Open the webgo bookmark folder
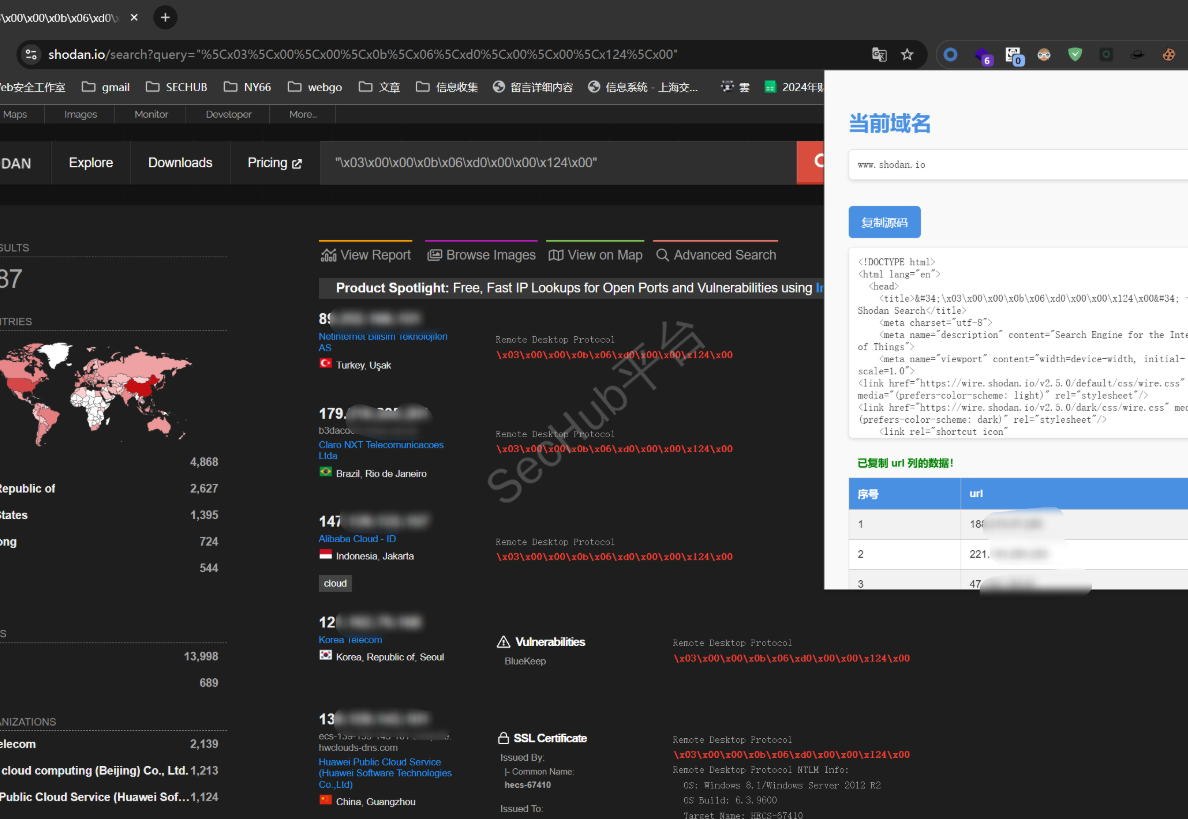 coord(315,87)
